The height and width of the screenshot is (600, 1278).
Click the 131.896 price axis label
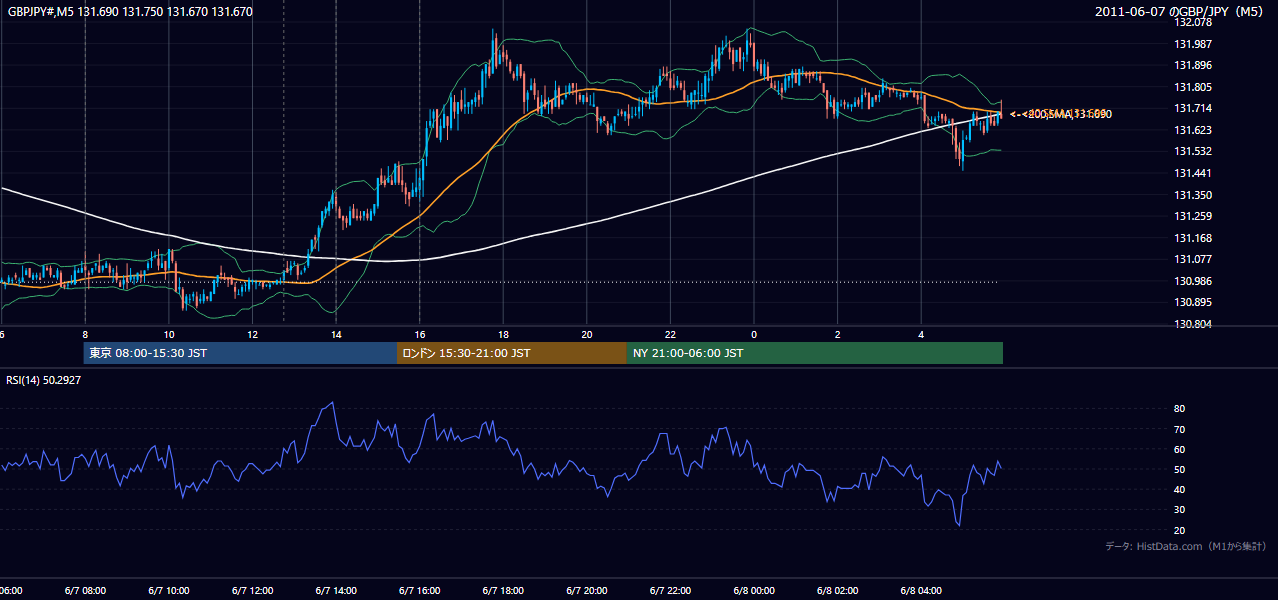1194,66
